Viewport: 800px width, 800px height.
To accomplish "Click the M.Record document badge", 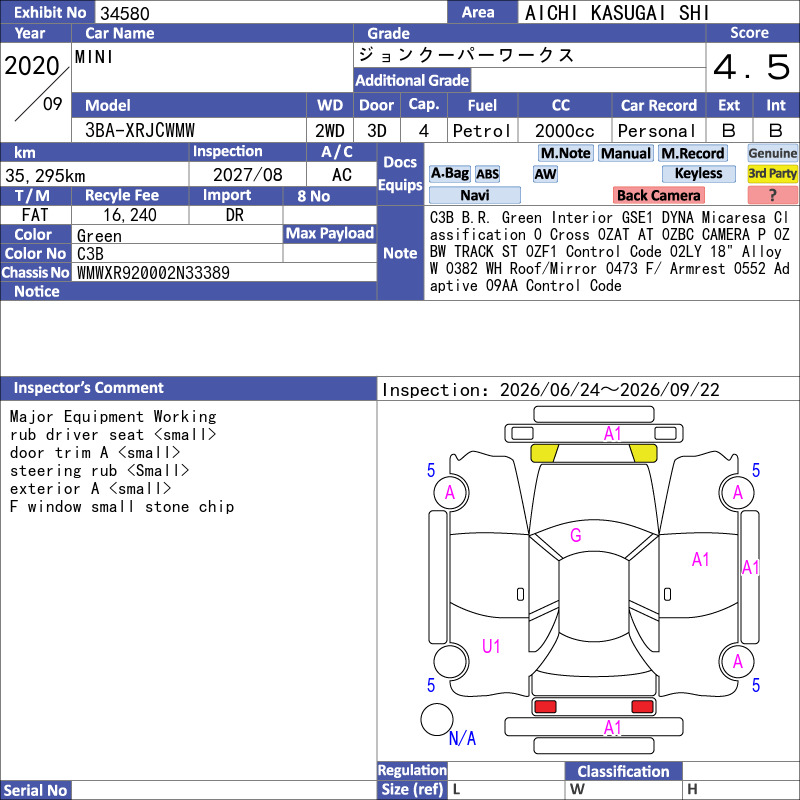I will (x=692, y=153).
